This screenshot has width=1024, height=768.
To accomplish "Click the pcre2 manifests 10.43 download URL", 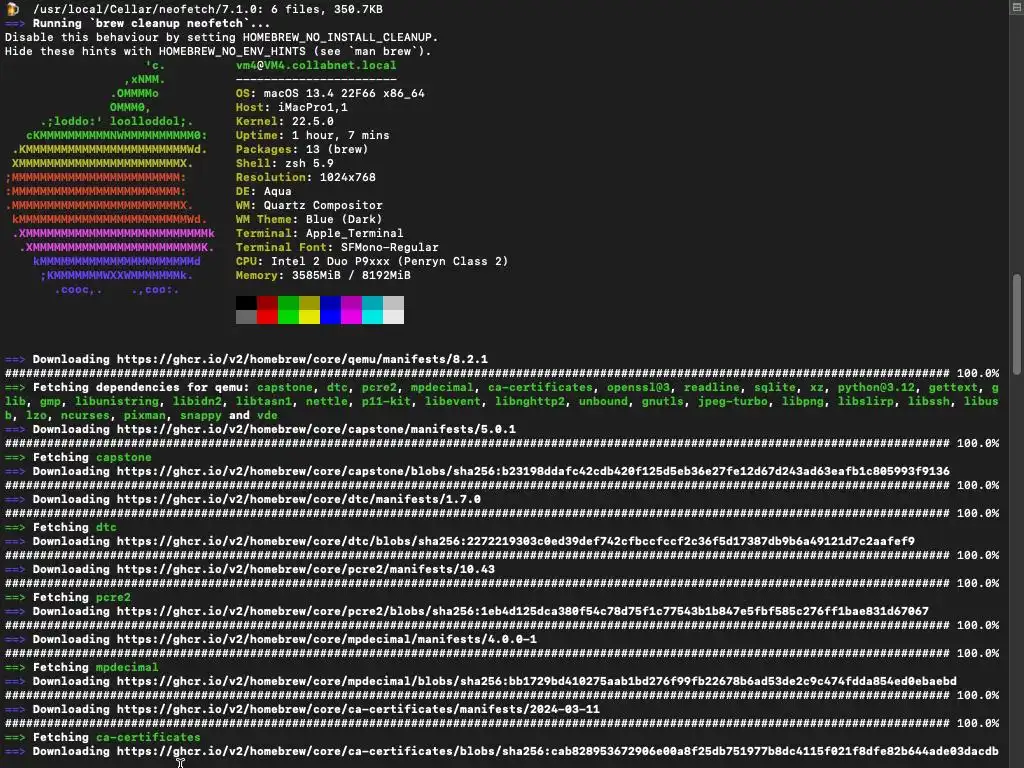I will 306,569.
